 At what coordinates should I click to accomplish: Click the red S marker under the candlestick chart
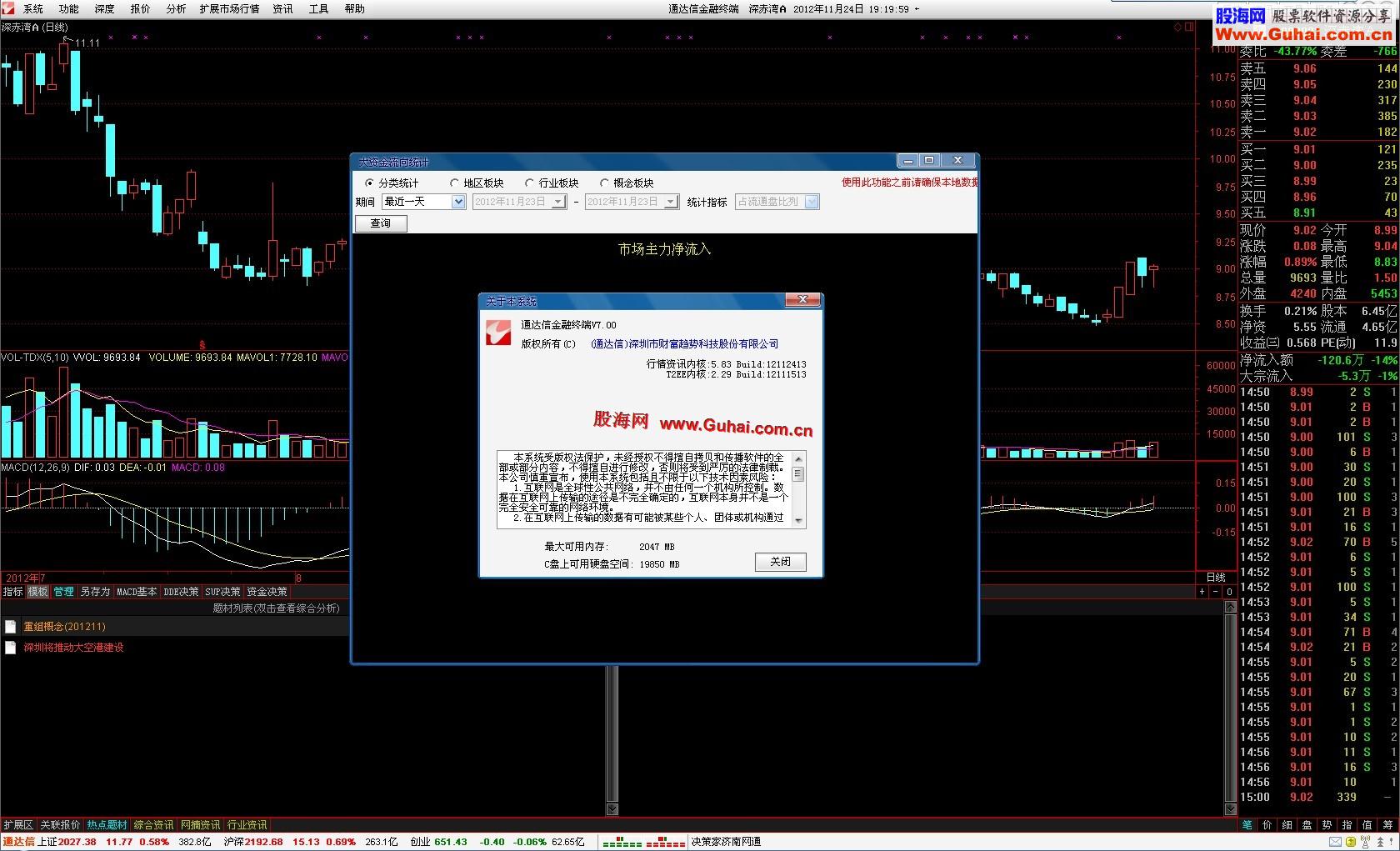click(x=202, y=344)
